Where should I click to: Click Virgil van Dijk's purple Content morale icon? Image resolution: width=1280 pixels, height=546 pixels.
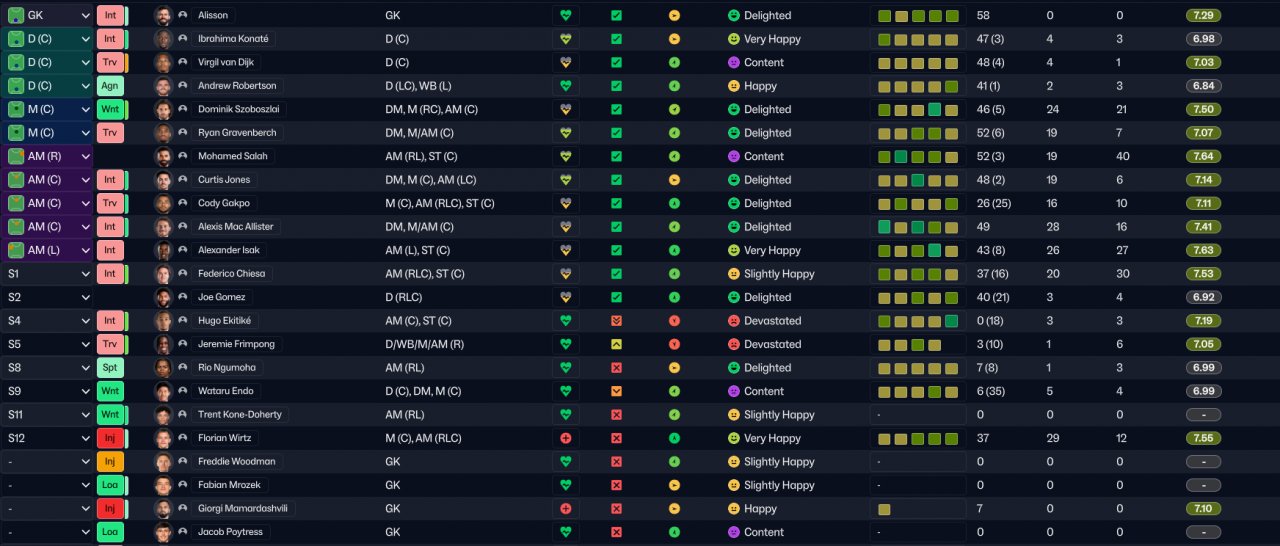pyautogui.click(x=734, y=63)
